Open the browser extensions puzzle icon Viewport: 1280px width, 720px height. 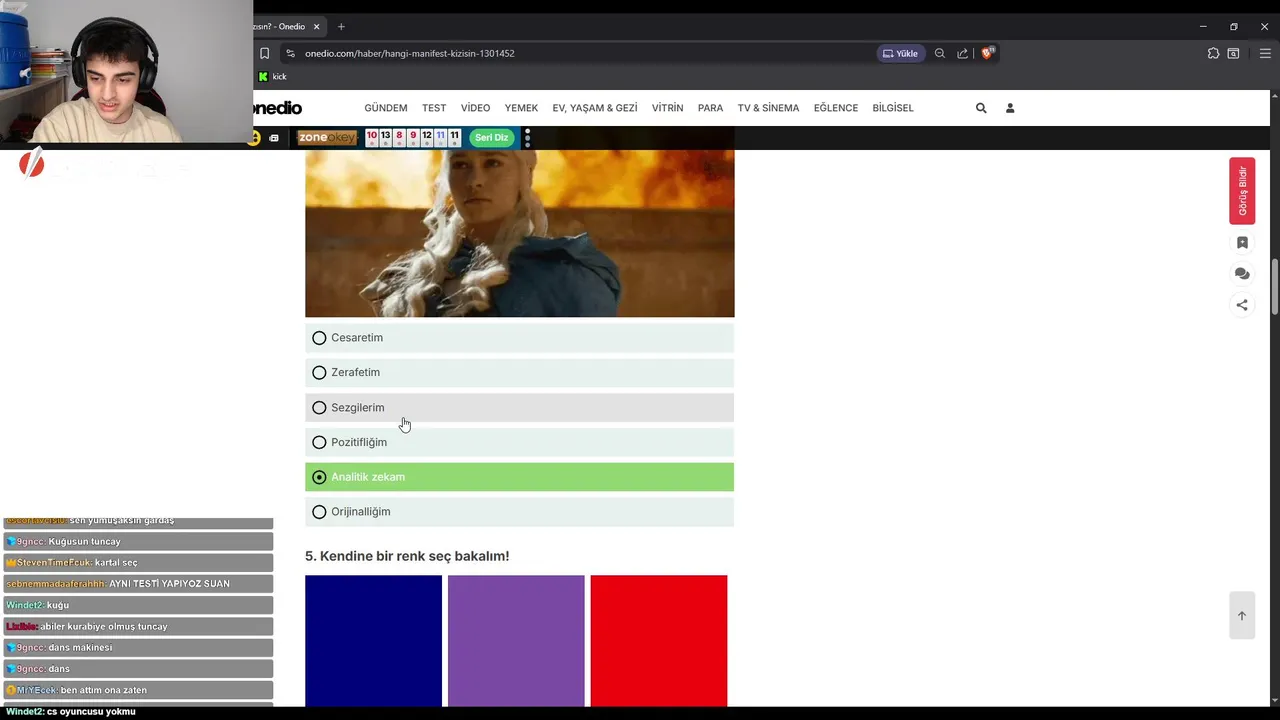point(1213,53)
